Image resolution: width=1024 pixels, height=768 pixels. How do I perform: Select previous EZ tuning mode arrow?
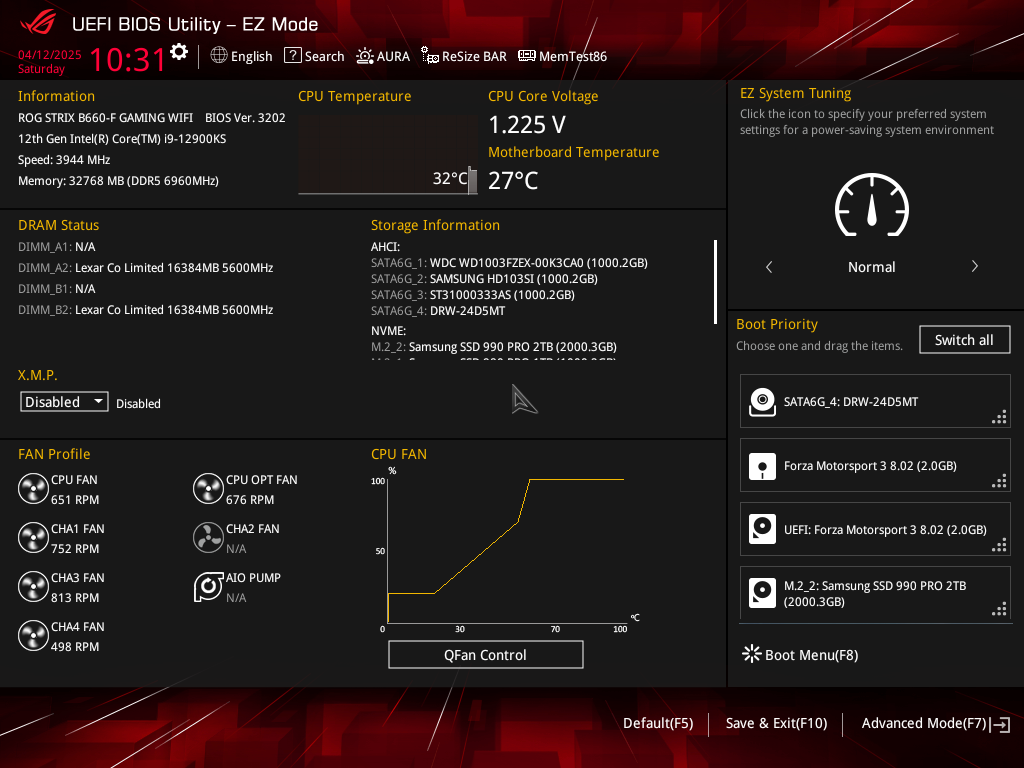pyautogui.click(x=769, y=266)
